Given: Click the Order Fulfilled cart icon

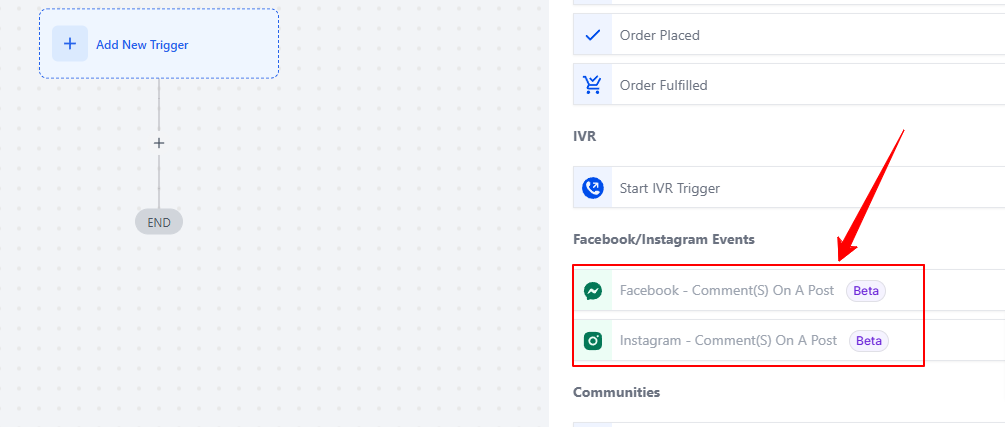Looking at the screenshot, I should point(593,85).
